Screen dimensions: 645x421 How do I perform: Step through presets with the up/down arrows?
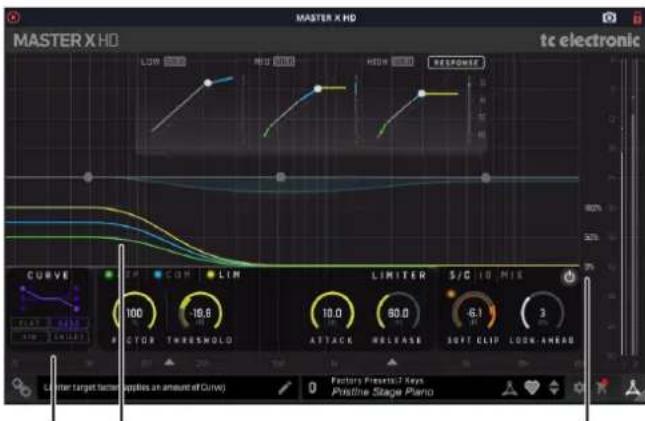554,388
